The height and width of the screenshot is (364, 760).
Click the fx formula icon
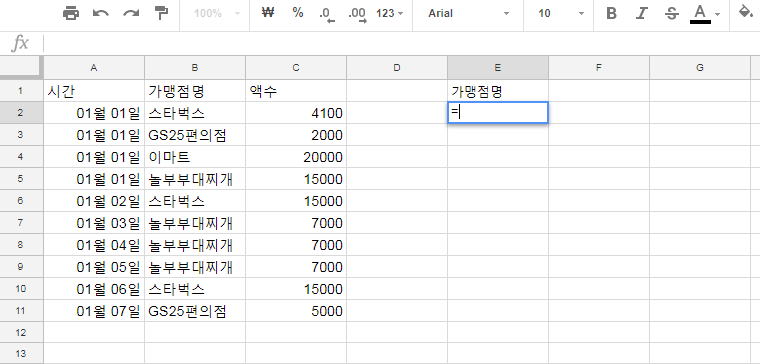click(x=20, y=44)
